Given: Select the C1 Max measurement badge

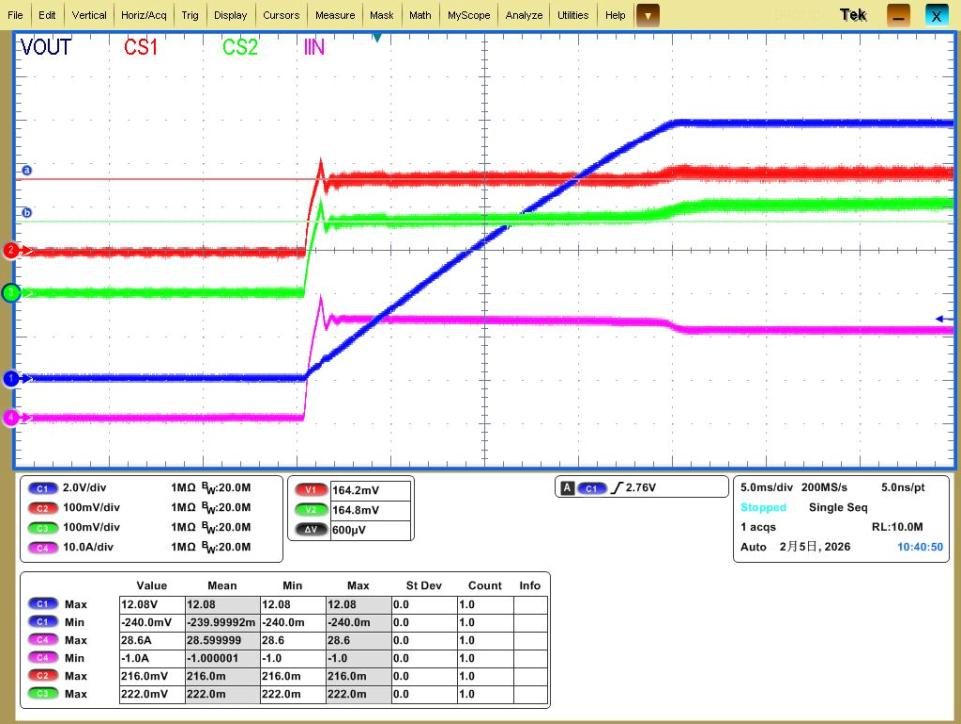Looking at the screenshot, I should click(43, 604).
